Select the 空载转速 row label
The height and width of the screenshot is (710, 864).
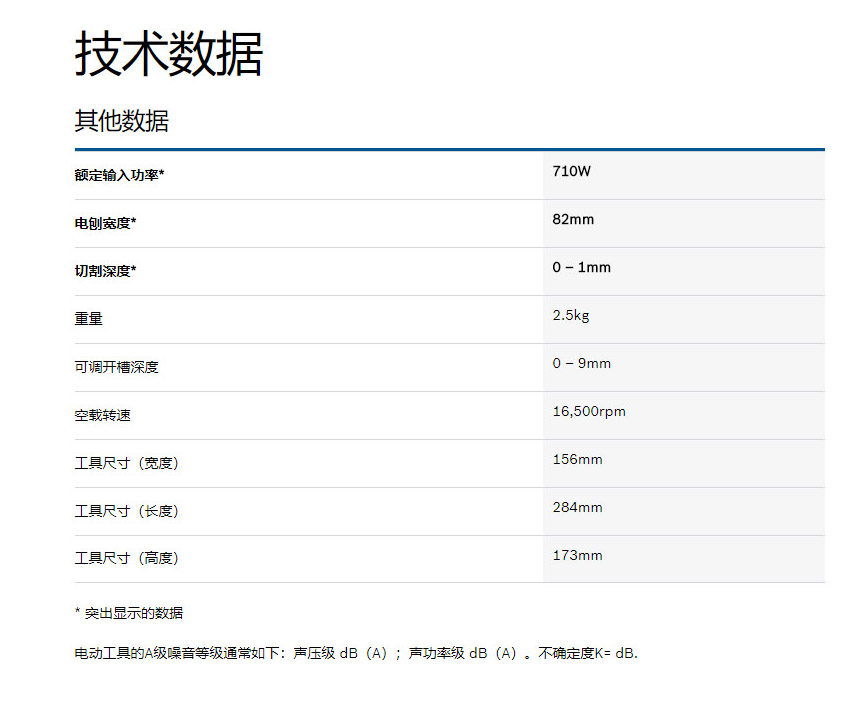(102, 415)
